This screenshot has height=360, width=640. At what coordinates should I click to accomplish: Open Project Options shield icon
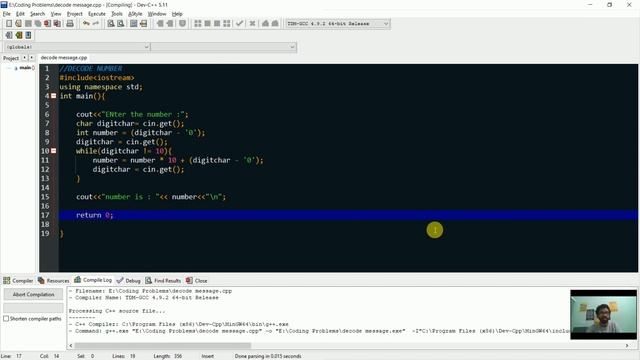click(x=182, y=24)
